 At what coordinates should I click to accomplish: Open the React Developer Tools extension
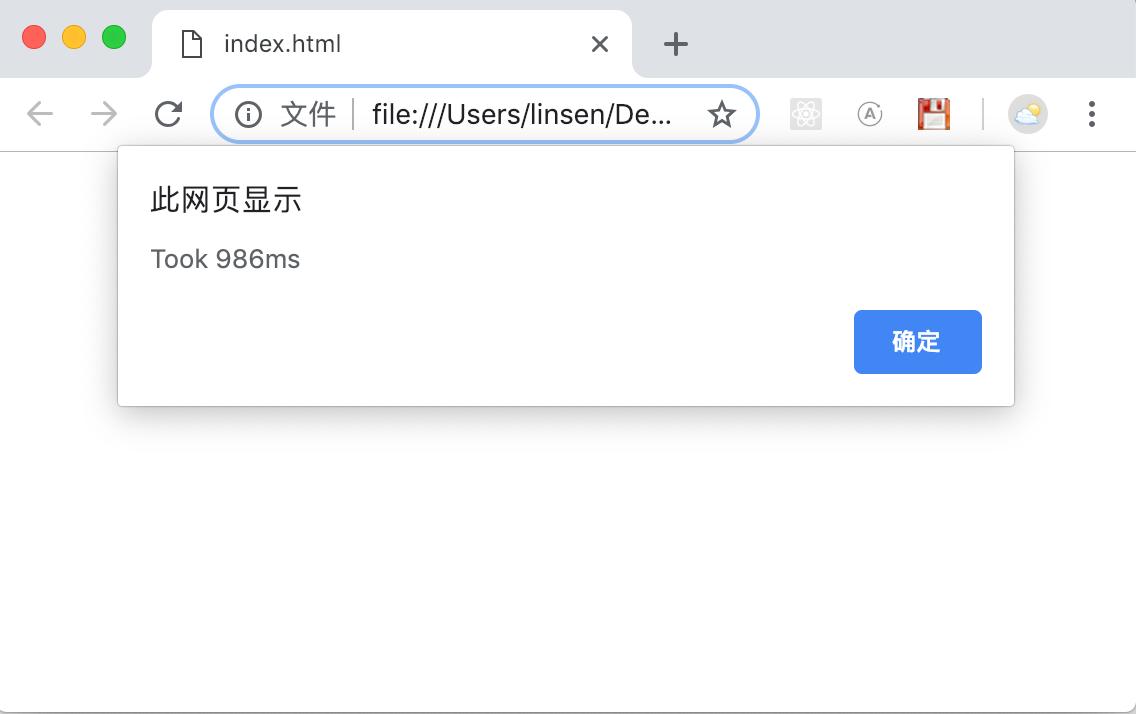[805, 114]
